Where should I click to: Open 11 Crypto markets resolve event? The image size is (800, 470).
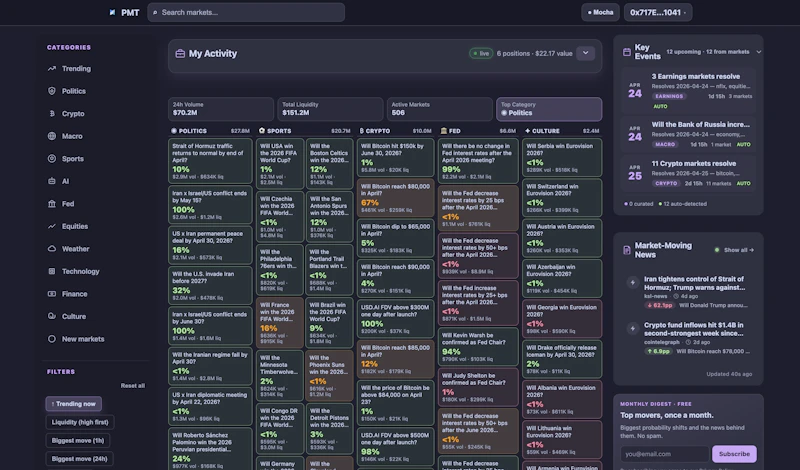coord(688,173)
